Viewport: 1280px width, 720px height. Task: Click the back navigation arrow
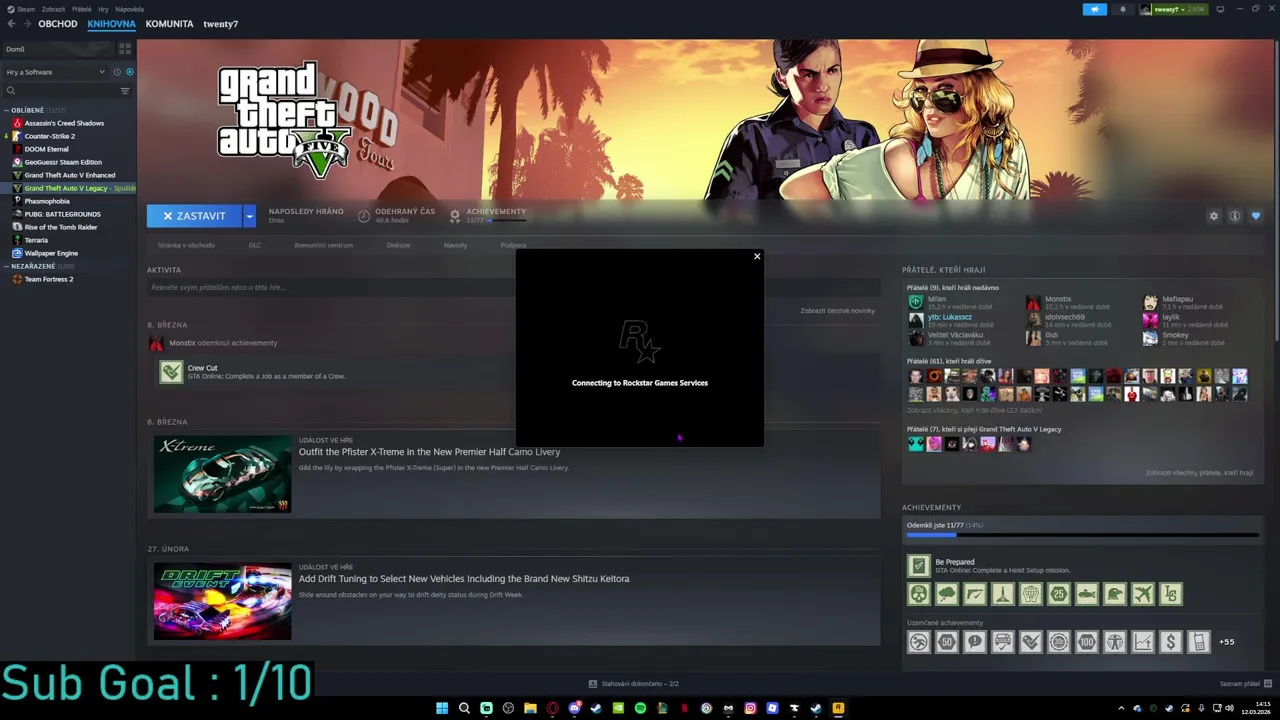click(x=11, y=23)
